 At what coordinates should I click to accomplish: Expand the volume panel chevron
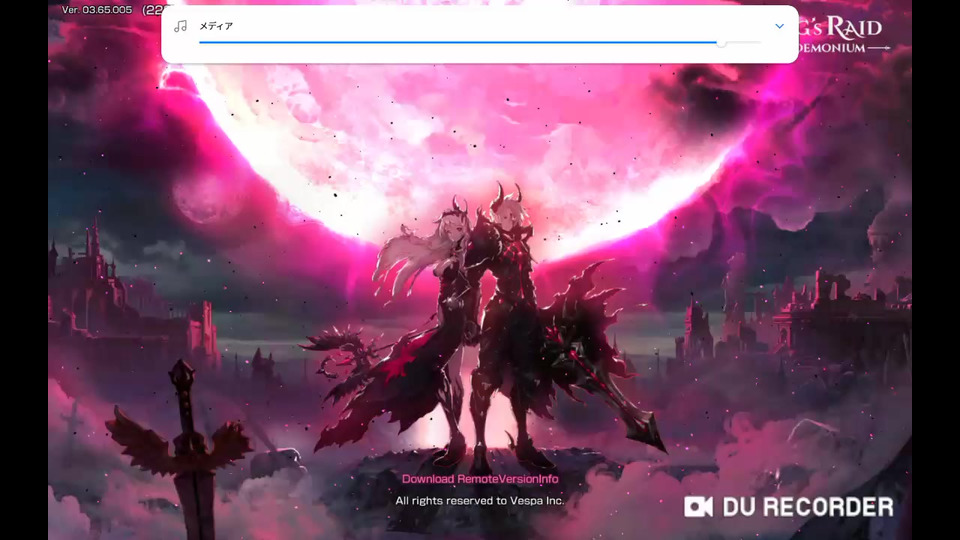[x=779, y=26]
